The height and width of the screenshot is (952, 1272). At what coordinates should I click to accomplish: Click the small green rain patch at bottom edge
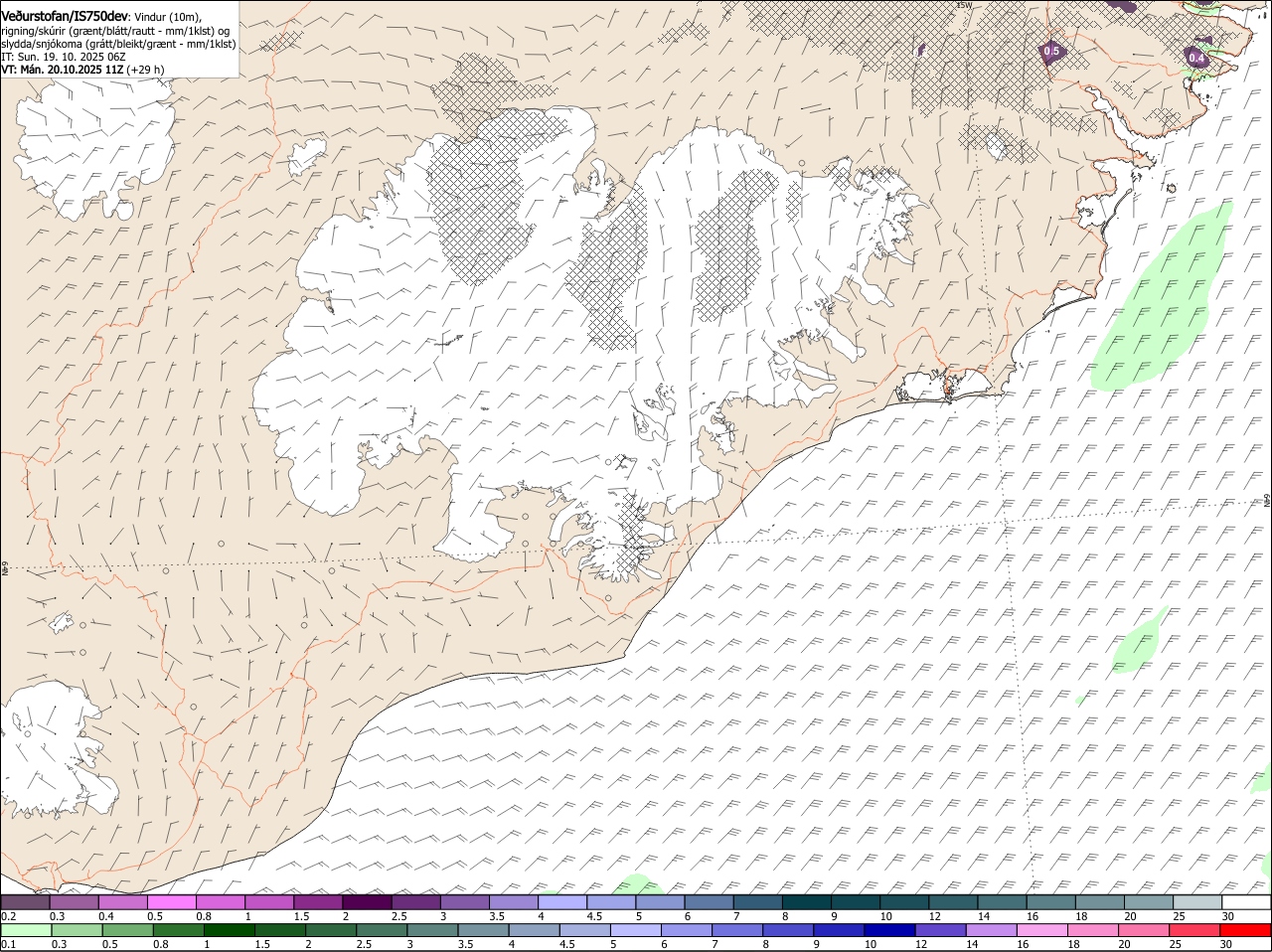pyautogui.click(x=637, y=884)
